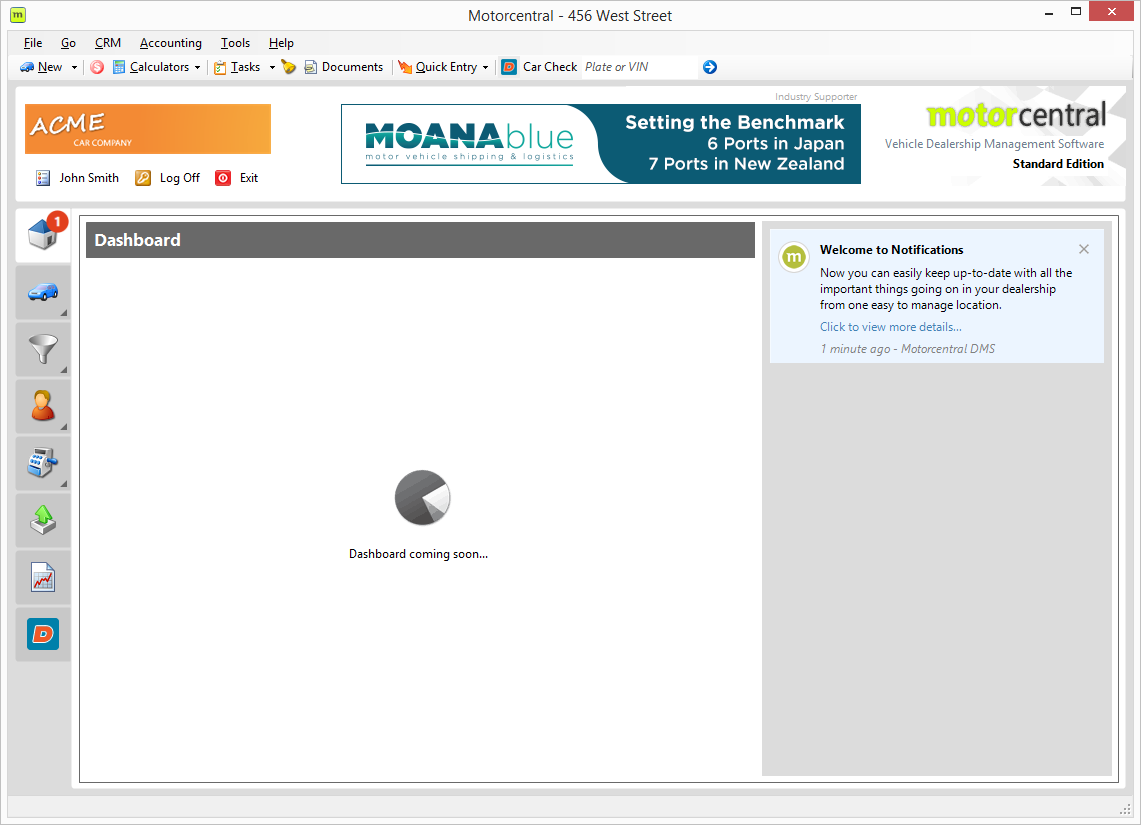The height and width of the screenshot is (825, 1141).
Task: Click 'Vehicle Dealership Management Software' tagline
Action: (x=994, y=144)
